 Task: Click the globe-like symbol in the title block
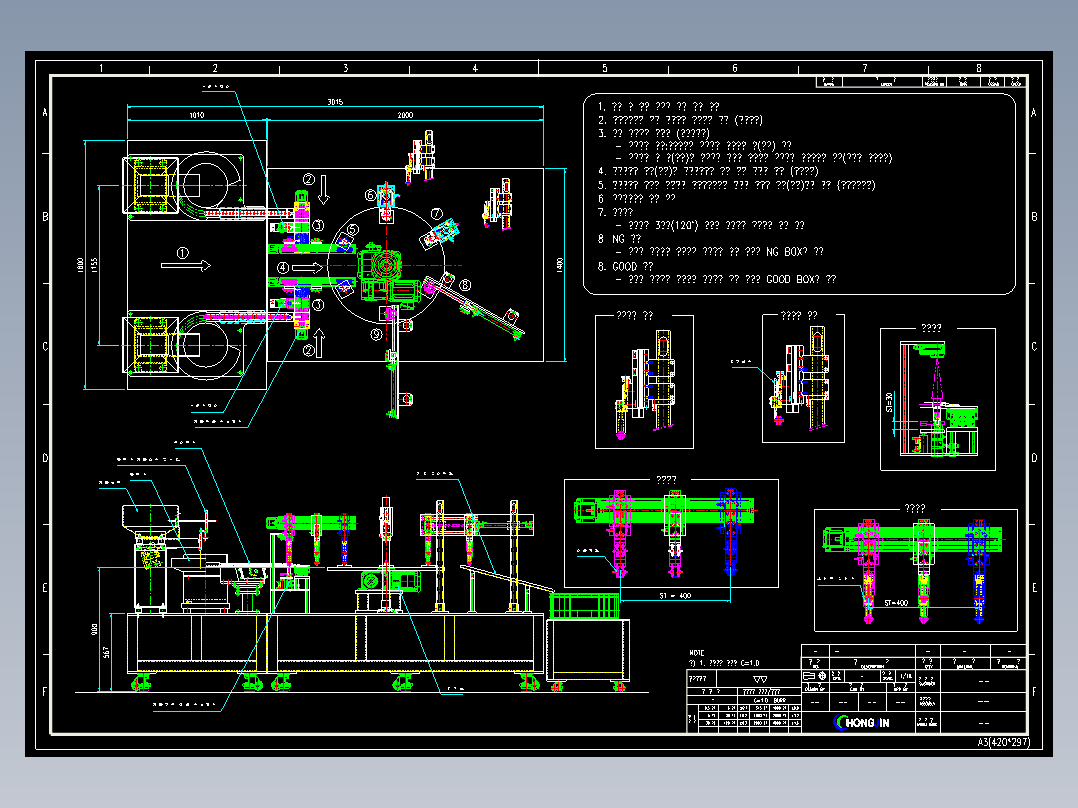[x=822, y=674]
